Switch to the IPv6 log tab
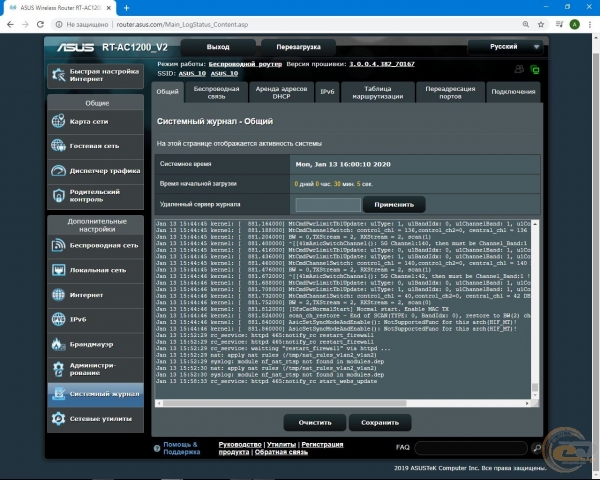This screenshot has width=600, height=480. pos(327,92)
